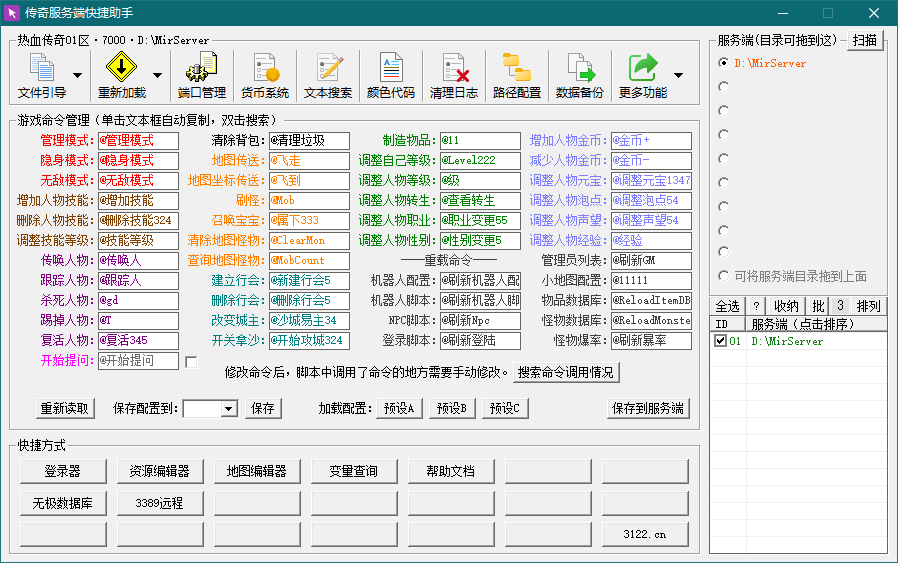Click the 管理模式 command text field

tap(137, 141)
